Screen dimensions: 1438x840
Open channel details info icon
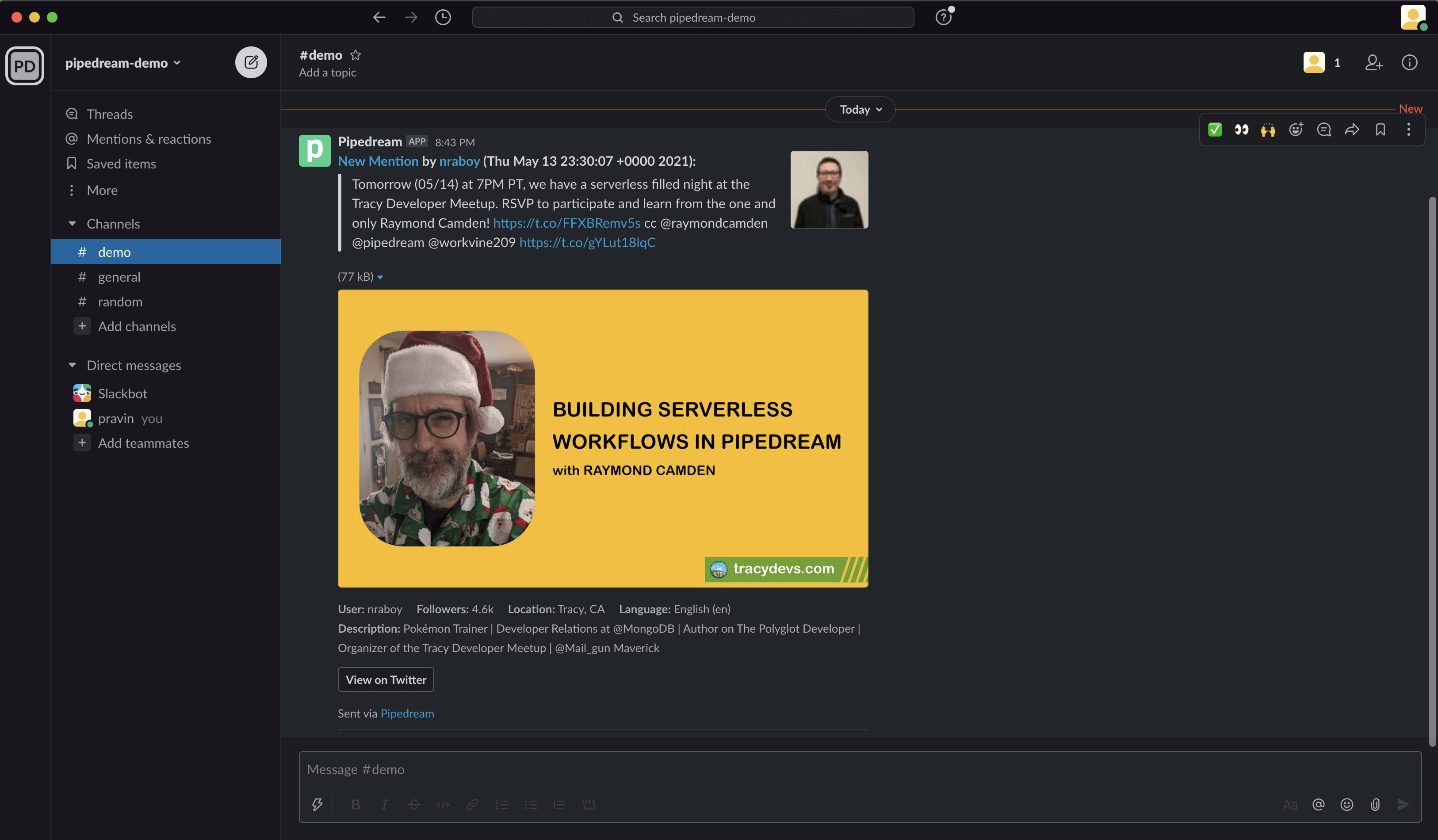click(1409, 62)
